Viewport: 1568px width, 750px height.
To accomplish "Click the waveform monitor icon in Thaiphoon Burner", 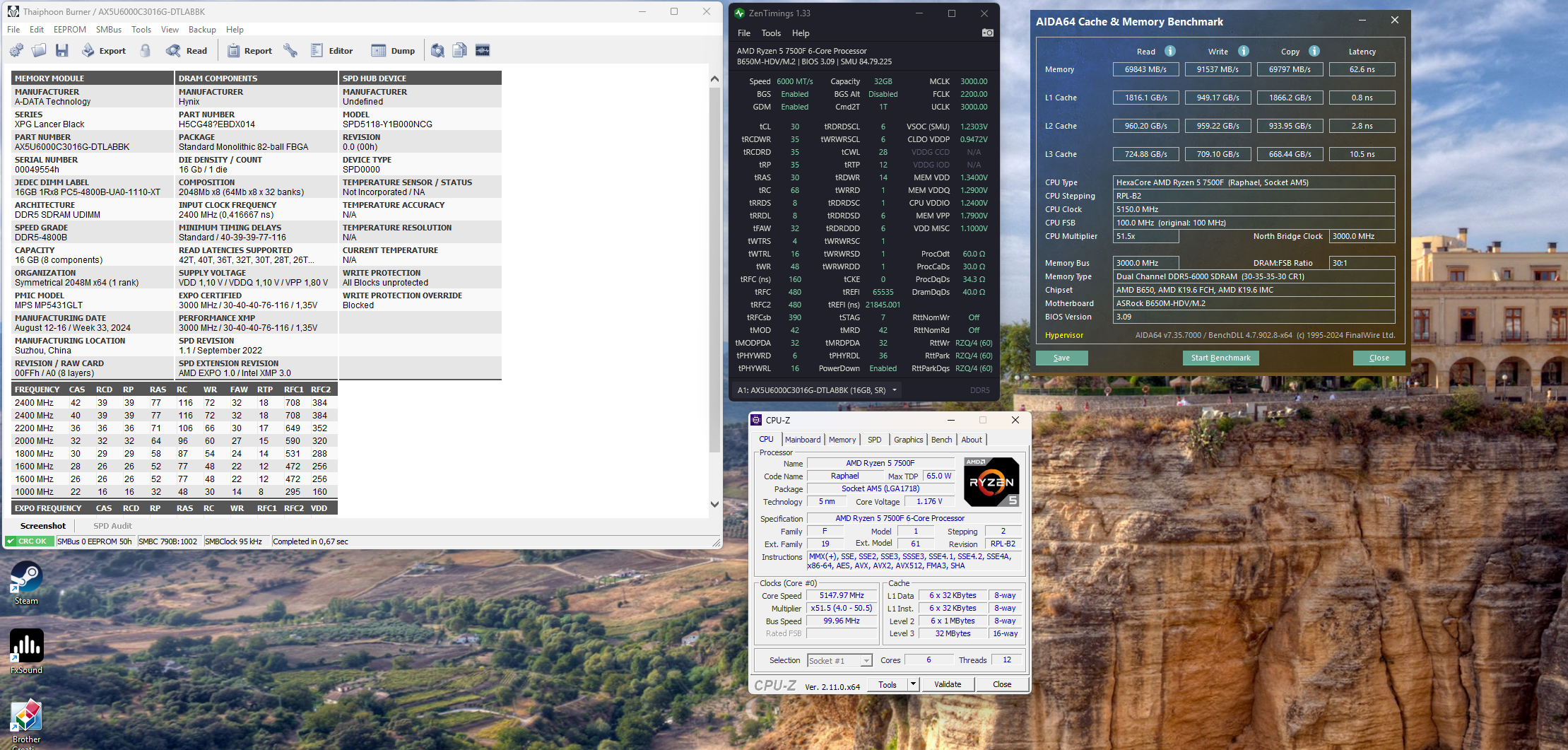I will click(483, 50).
